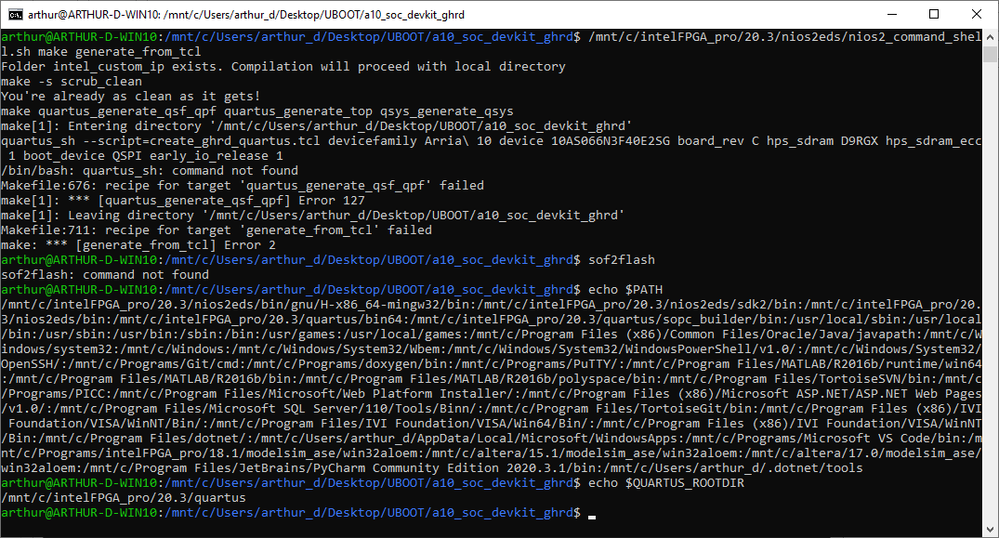
Task: Click 'make[1]: Entering directory' line
Action: coord(316,126)
